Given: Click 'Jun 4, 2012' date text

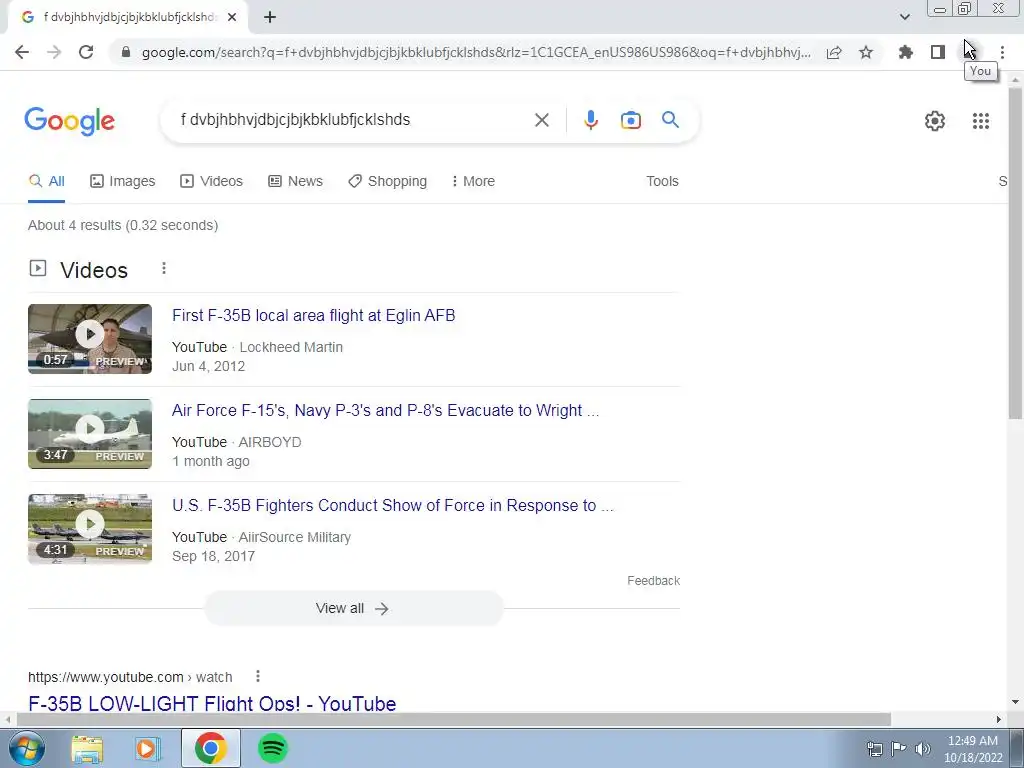Looking at the screenshot, I should [x=208, y=366].
